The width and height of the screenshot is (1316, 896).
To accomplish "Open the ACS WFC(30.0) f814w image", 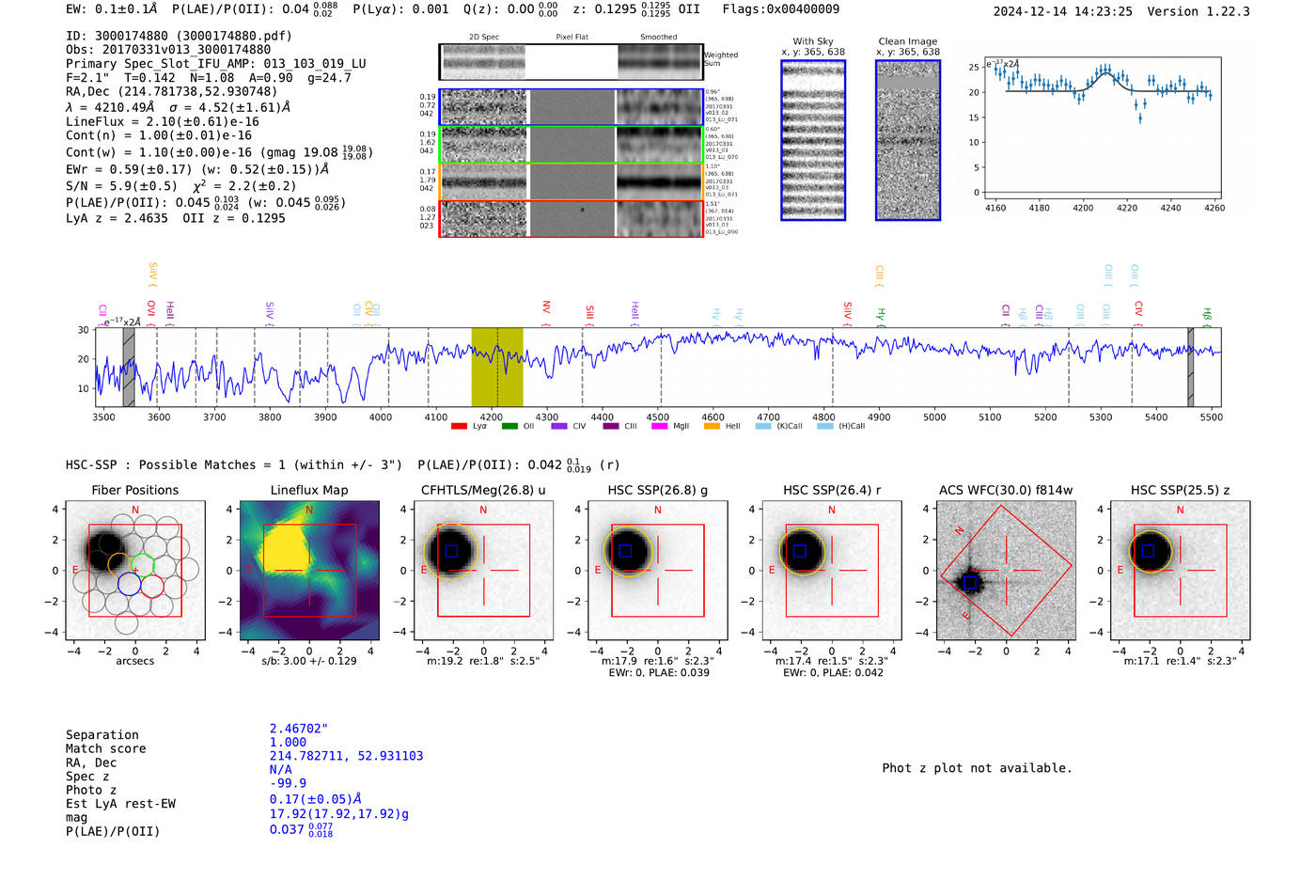I will coord(1006,570).
